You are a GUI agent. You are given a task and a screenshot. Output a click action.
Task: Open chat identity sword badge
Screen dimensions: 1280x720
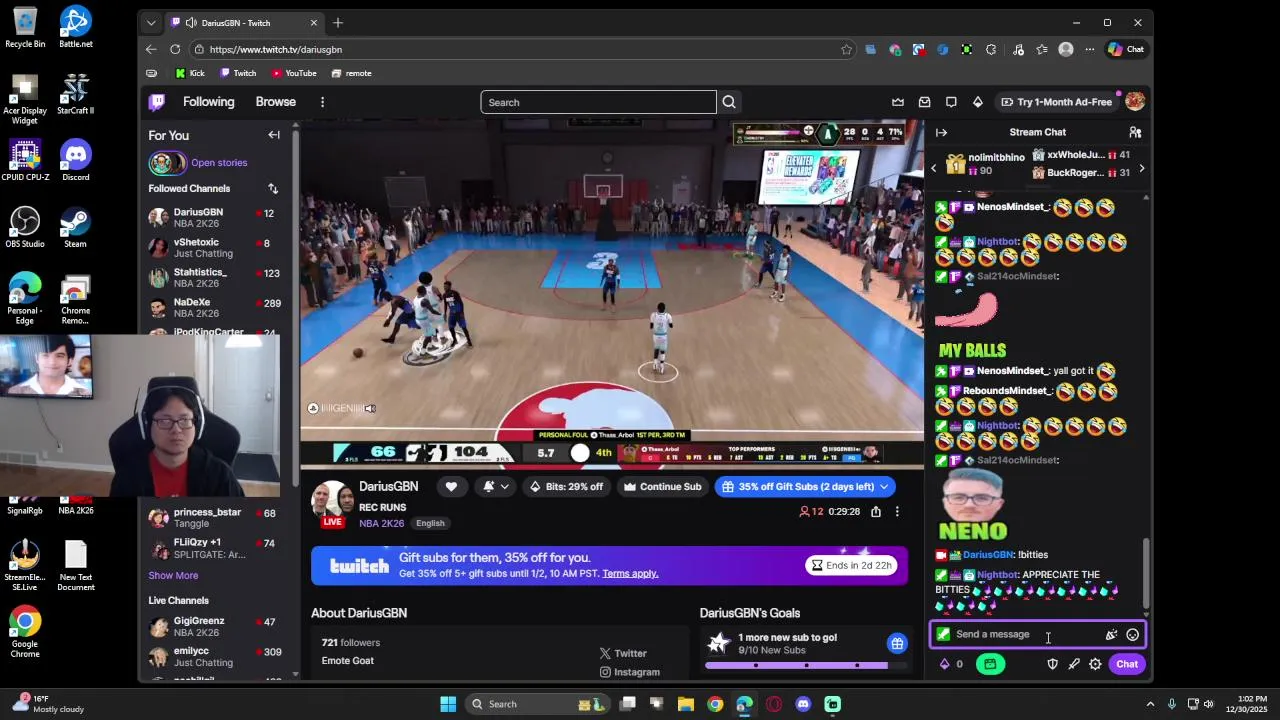(x=943, y=634)
